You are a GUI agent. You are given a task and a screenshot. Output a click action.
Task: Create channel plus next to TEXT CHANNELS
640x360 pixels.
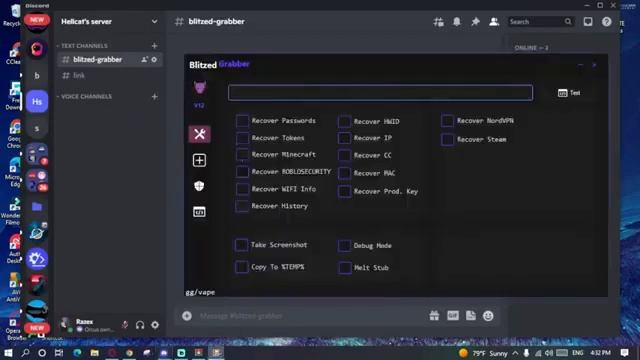click(x=154, y=46)
